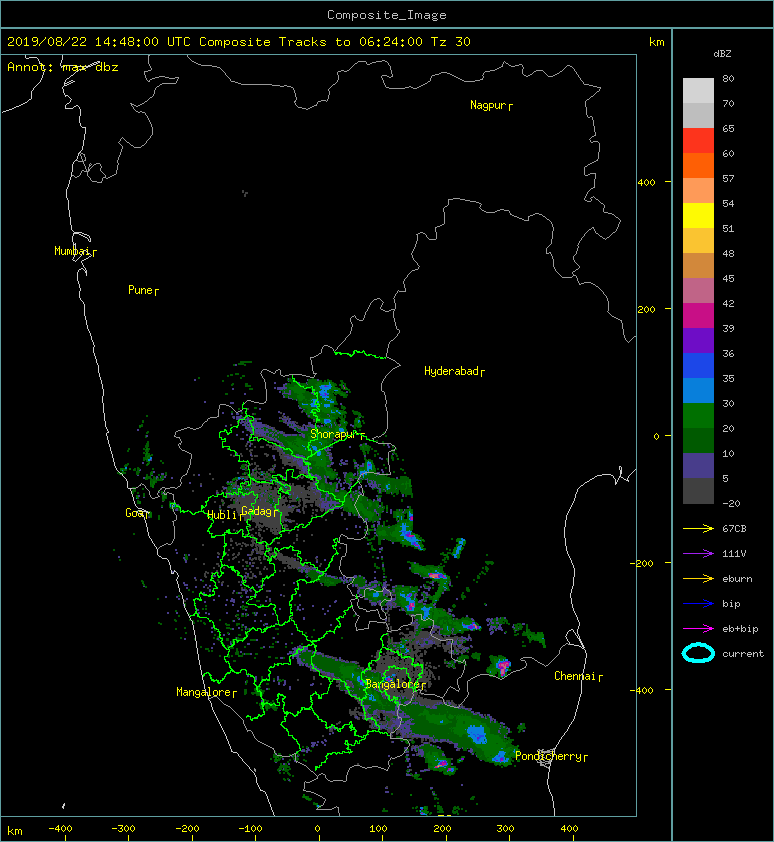
Task: Click the Shorapur station label
Action: (334, 434)
